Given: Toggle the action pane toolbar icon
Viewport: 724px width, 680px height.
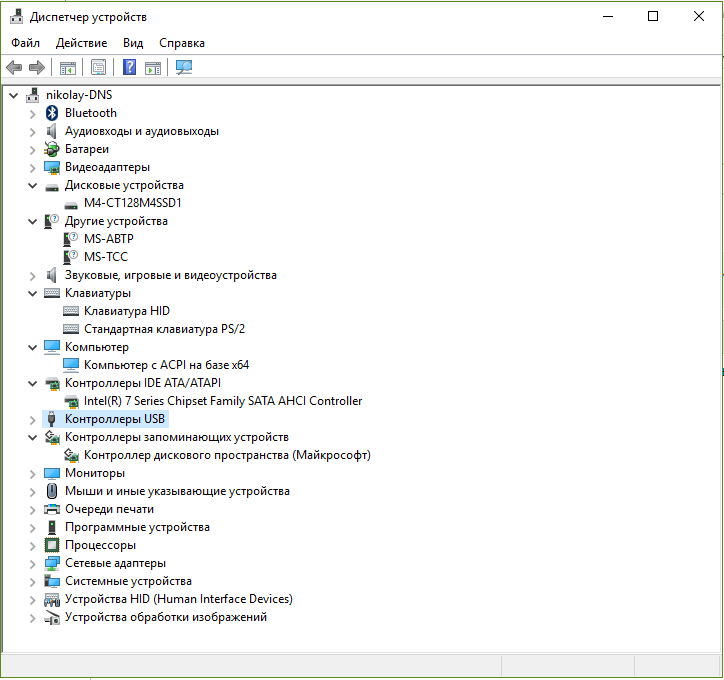Looking at the screenshot, I should [153, 68].
